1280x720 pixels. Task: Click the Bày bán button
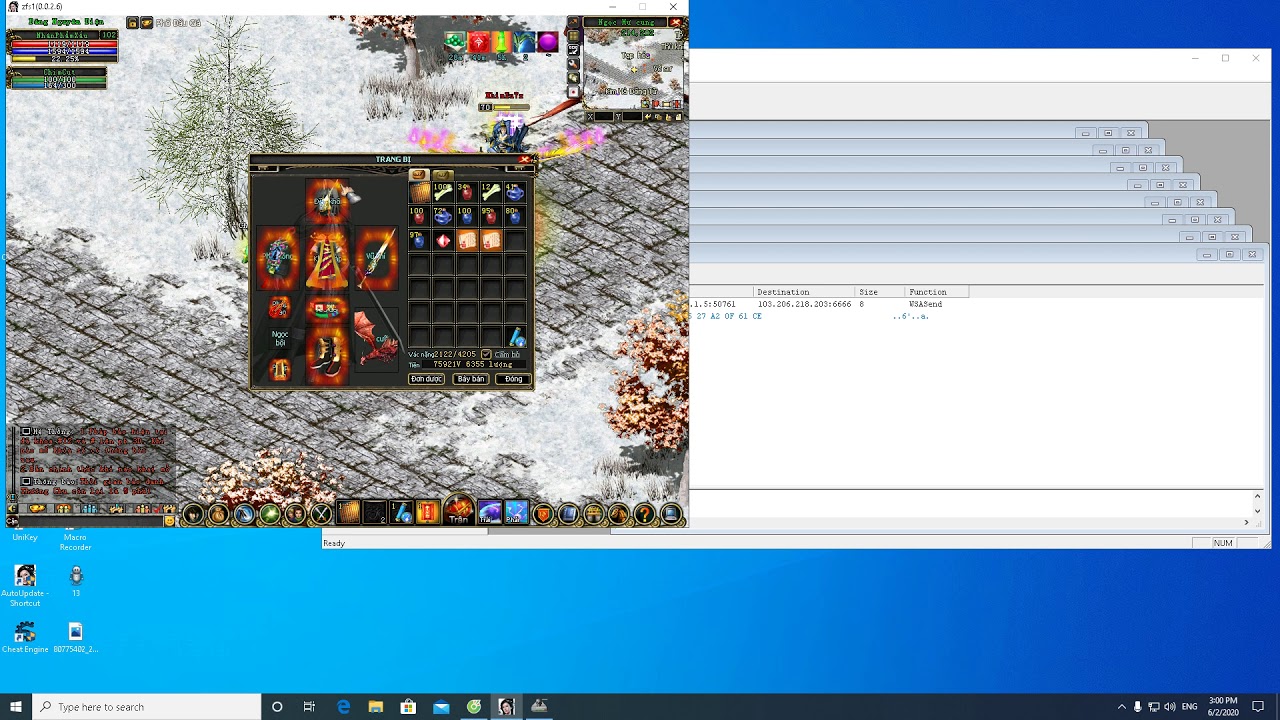[470, 379]
